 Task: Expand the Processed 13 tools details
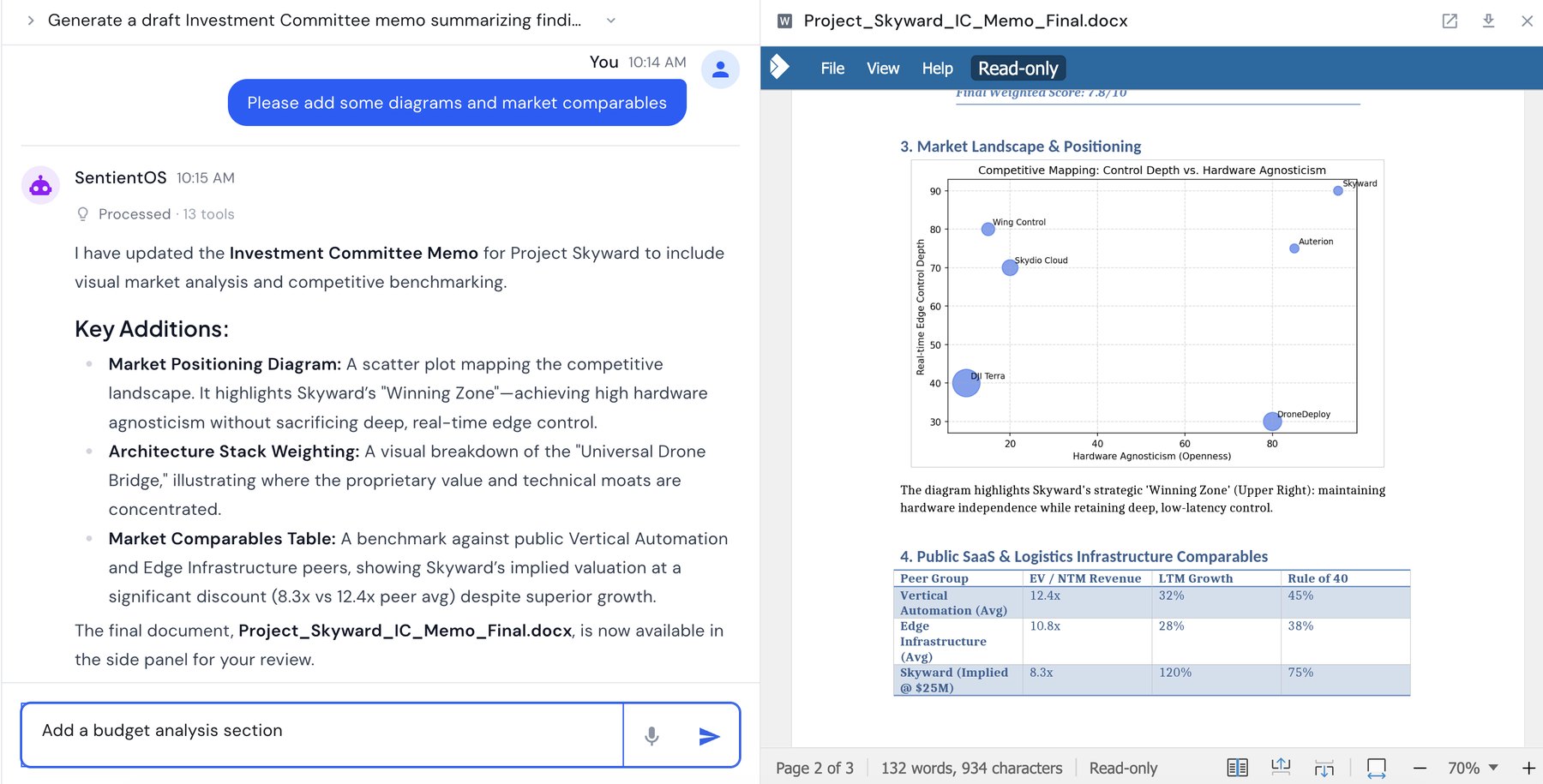[156, 214]
